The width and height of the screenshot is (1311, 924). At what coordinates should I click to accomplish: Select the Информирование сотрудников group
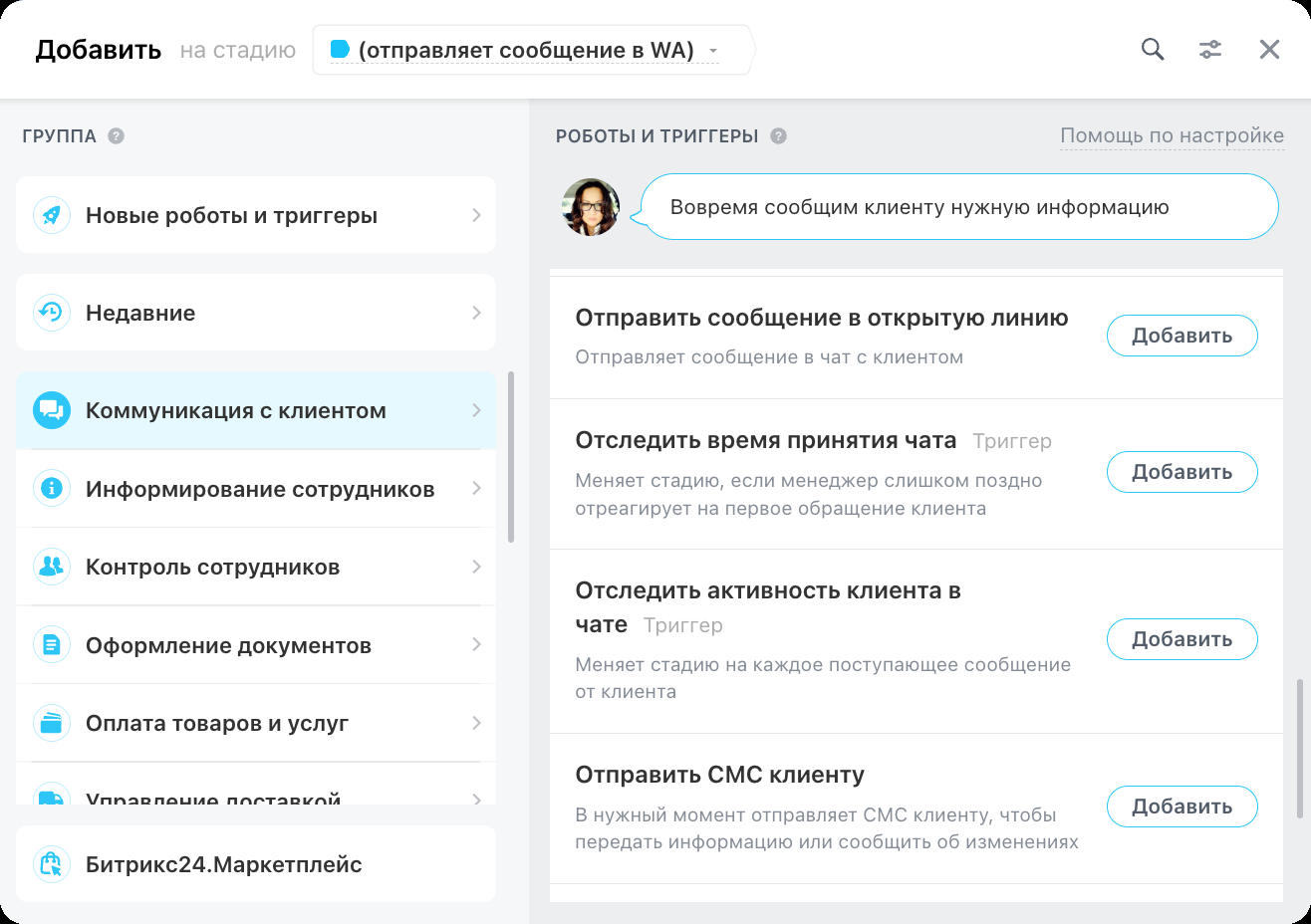coord(256,489)
